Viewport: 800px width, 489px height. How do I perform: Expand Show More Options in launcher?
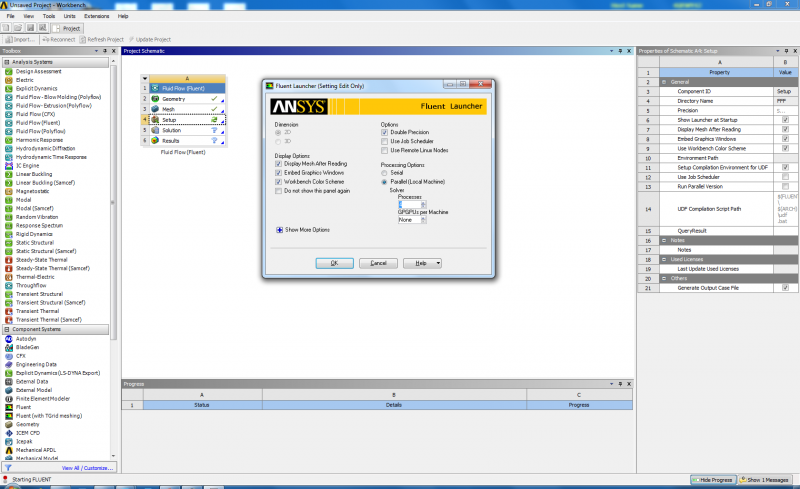[x=280, y=230]
